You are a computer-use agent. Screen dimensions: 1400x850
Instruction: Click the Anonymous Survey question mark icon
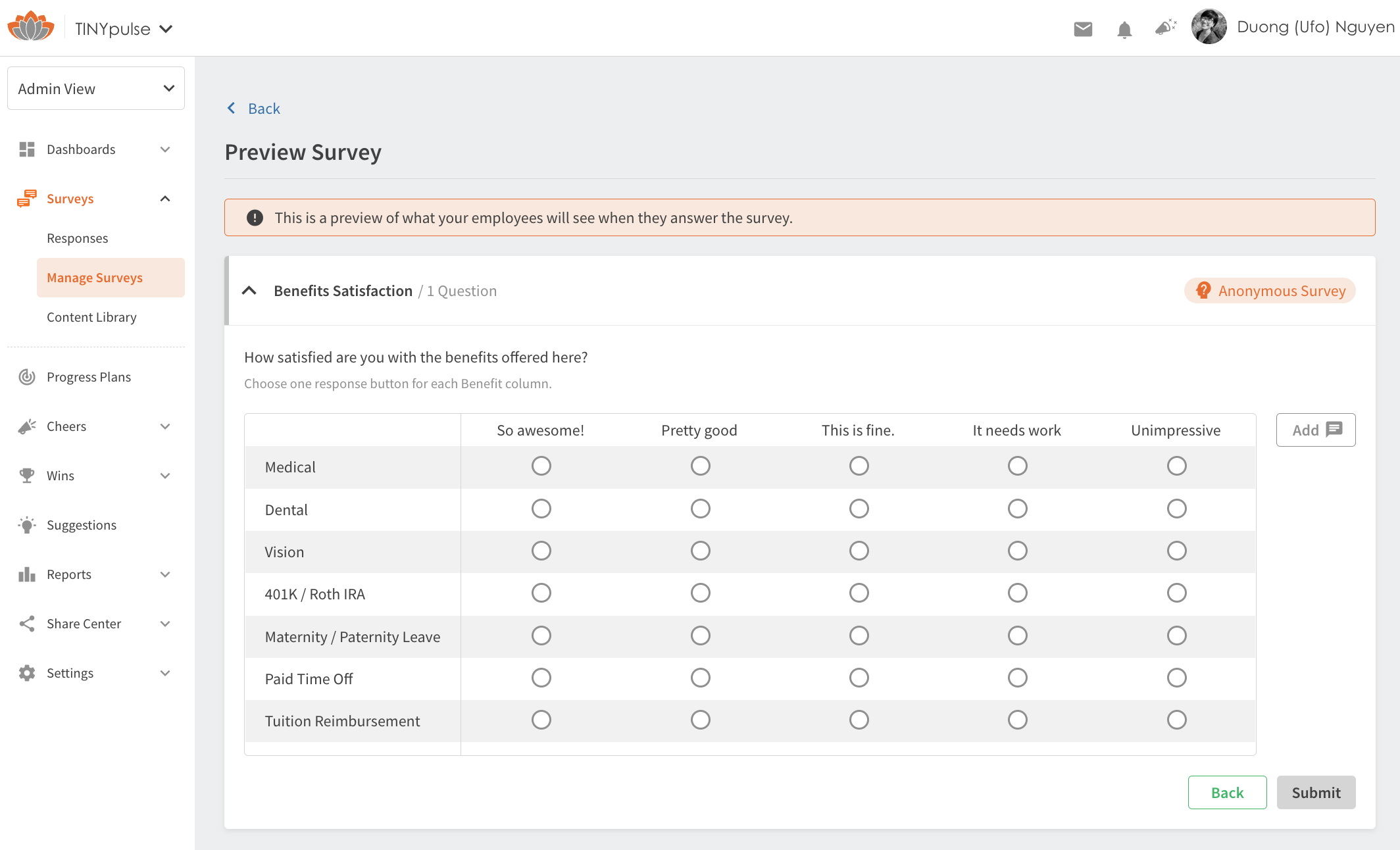pyautogui.click(x=1203, y=290)
